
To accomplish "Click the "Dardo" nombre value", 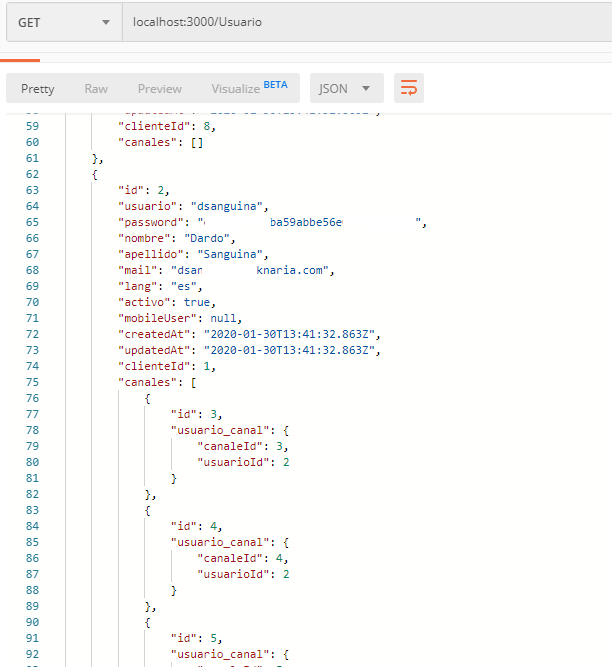I will [208, 238].
